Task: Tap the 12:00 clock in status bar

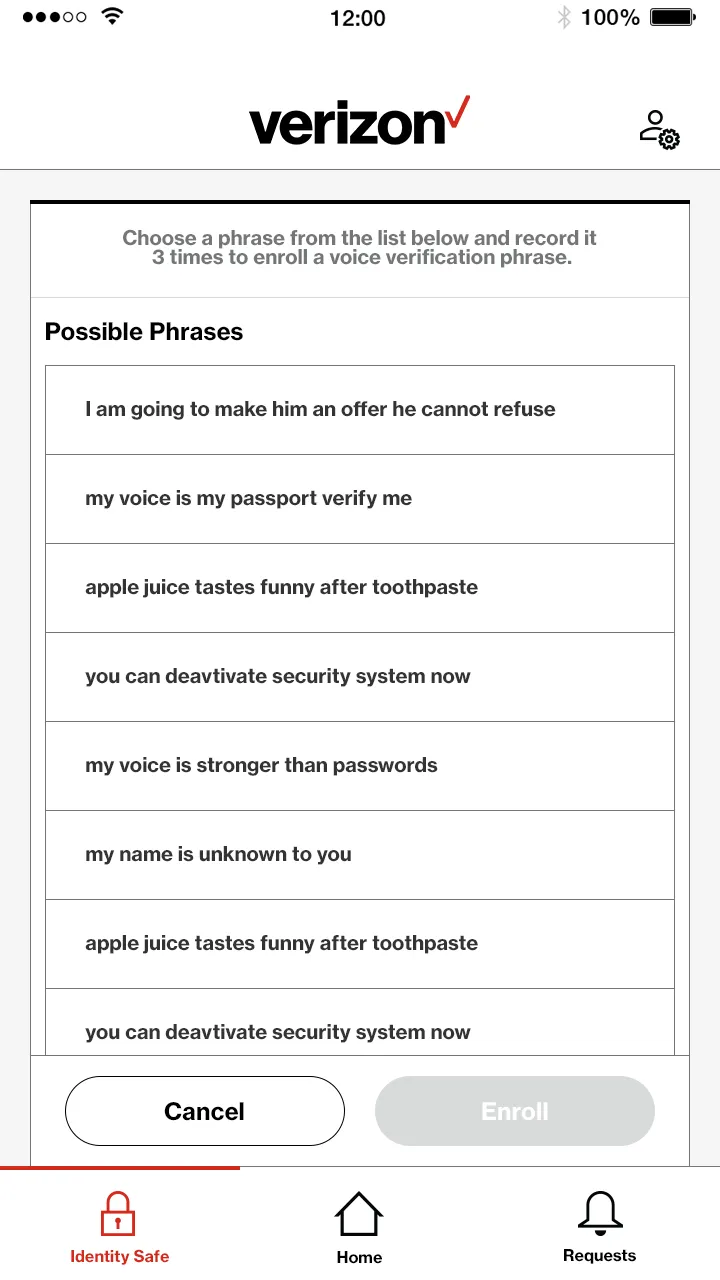Action: point(357,17)
